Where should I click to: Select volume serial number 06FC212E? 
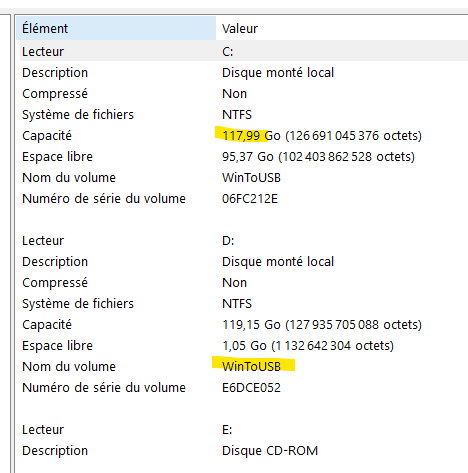pos(250,199)
